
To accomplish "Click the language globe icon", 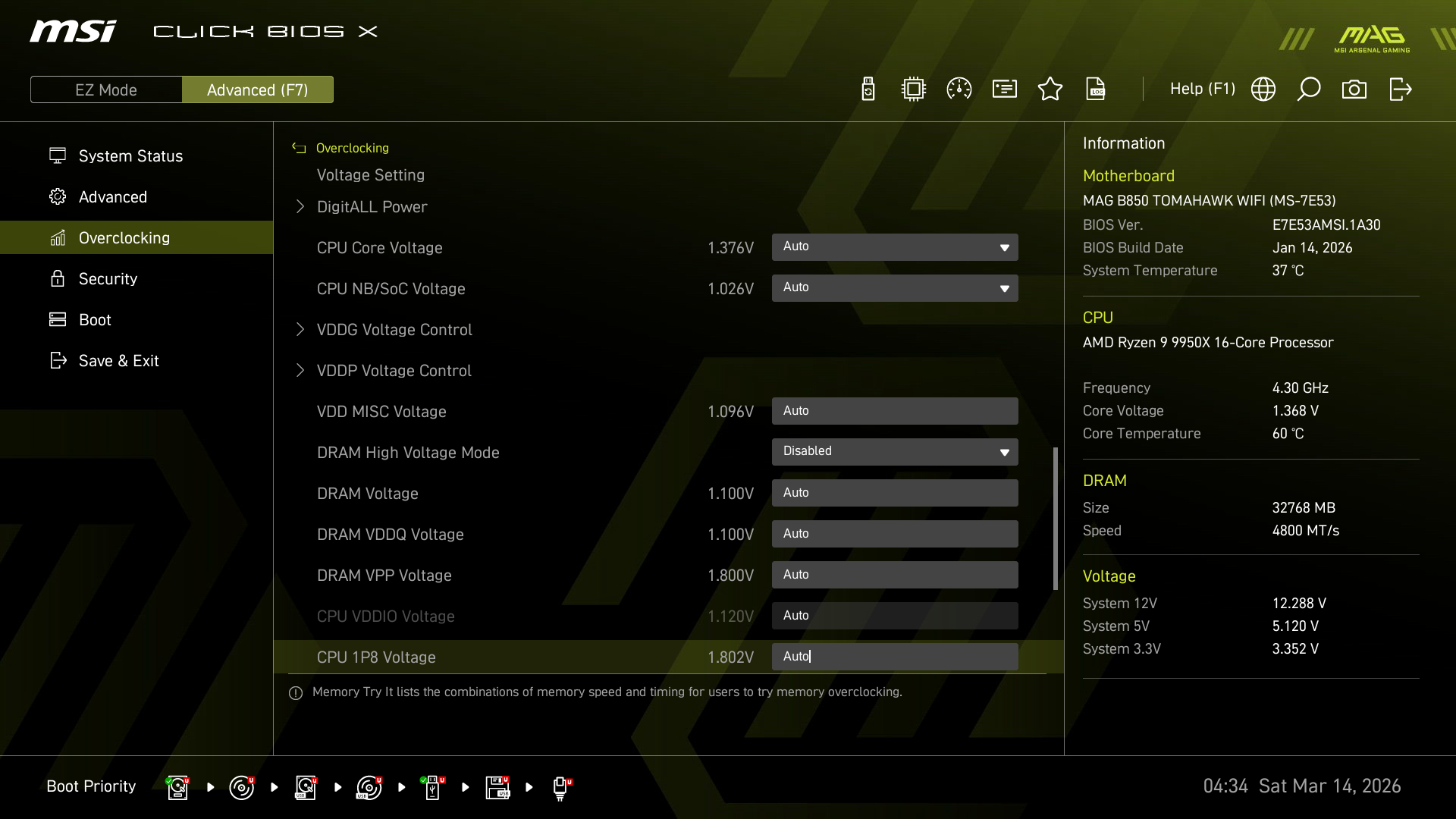I will pyautogui.click(x=1263, y=89).
